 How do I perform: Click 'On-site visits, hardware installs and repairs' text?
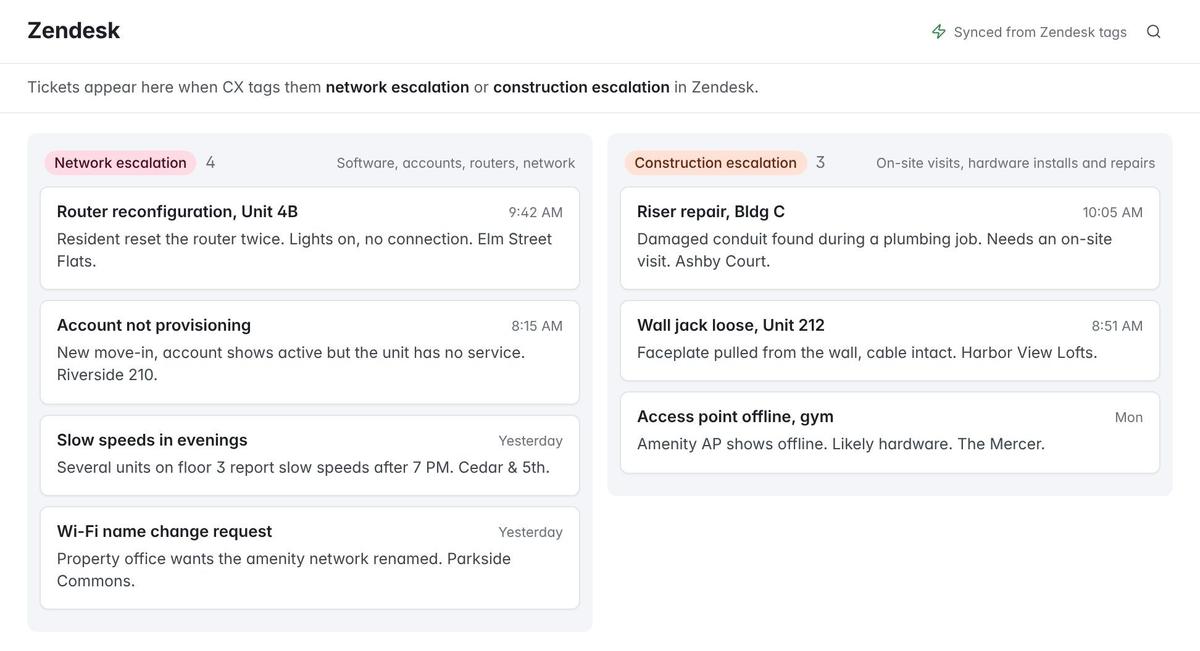click(1015, 163)
